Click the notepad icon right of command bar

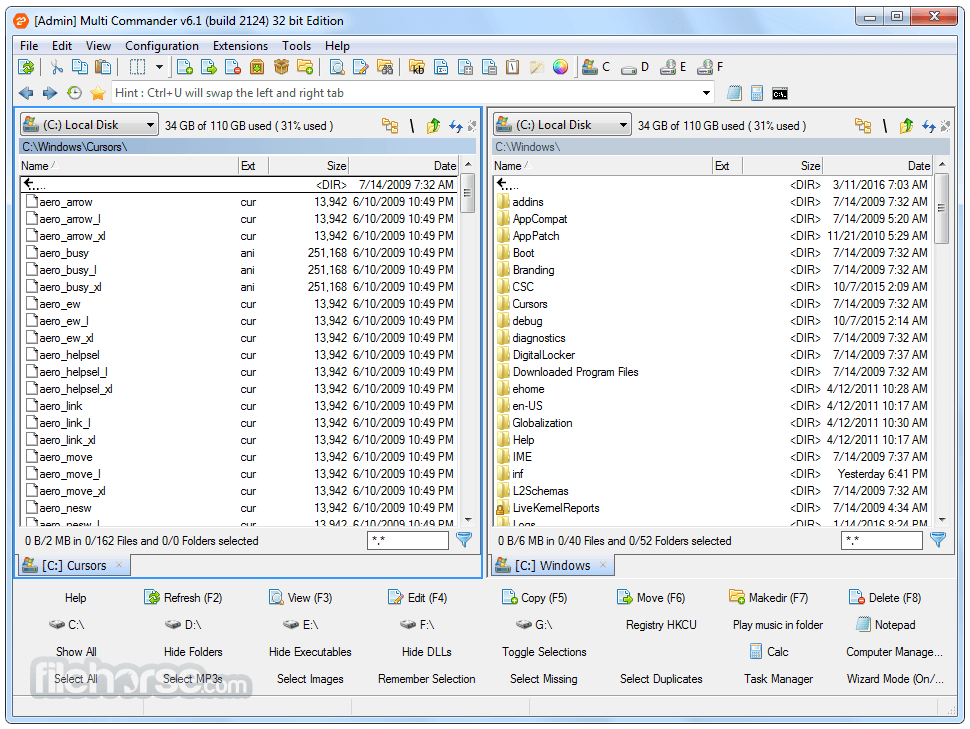pos(734,93)
